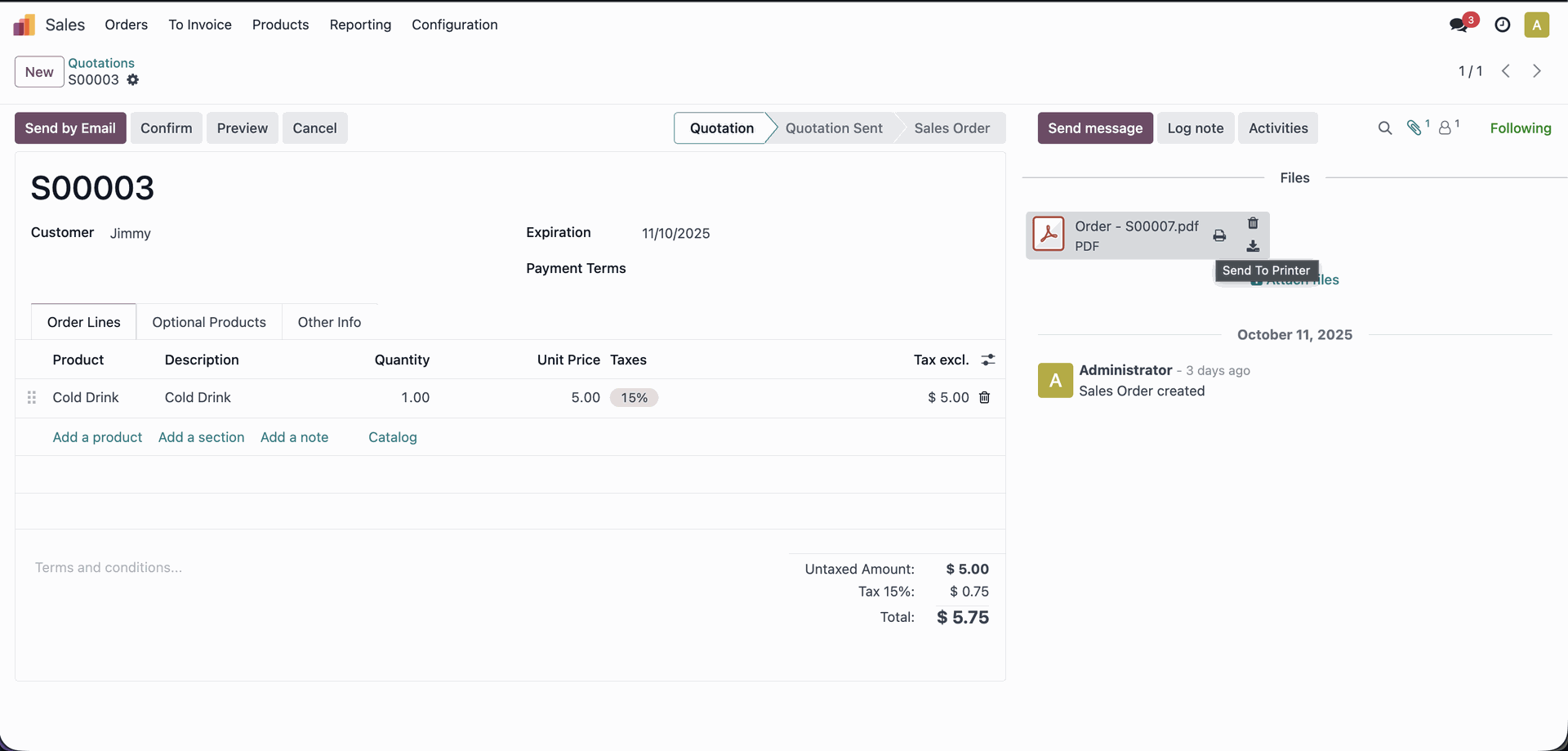Viewport: 1568px width, 751px height.
Task: Open the Other Info tab
Action: click(329, 322)
